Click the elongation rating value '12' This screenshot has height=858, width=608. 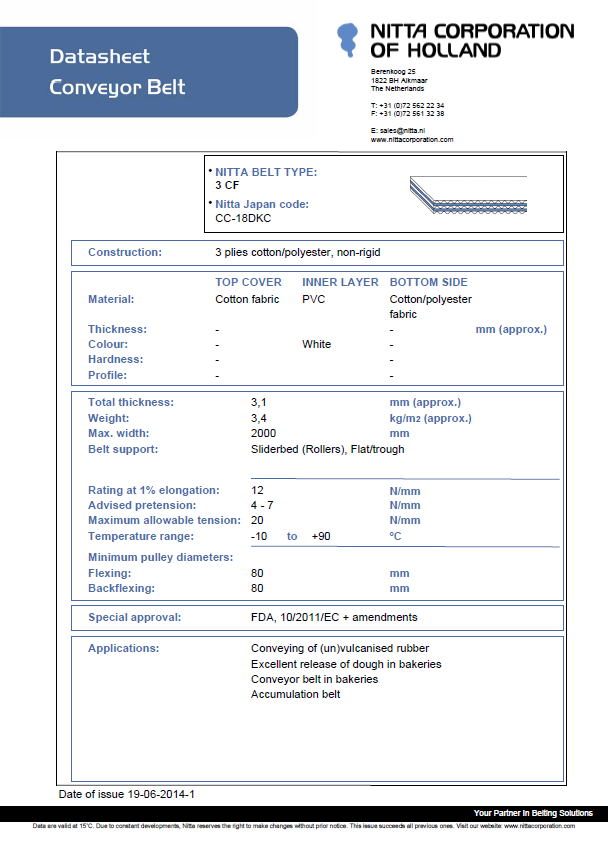pyautogui.click(x=257, y=490)
